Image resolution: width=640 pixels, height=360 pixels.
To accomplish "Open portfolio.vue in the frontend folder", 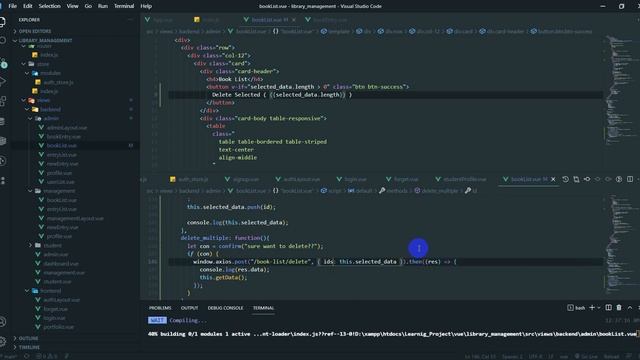I will 55,327.
